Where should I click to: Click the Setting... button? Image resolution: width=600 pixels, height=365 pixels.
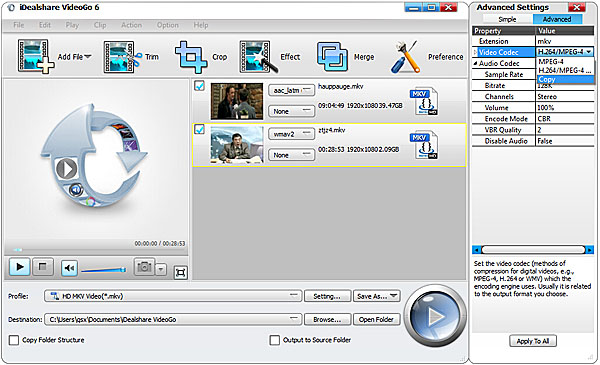(327, 297)
